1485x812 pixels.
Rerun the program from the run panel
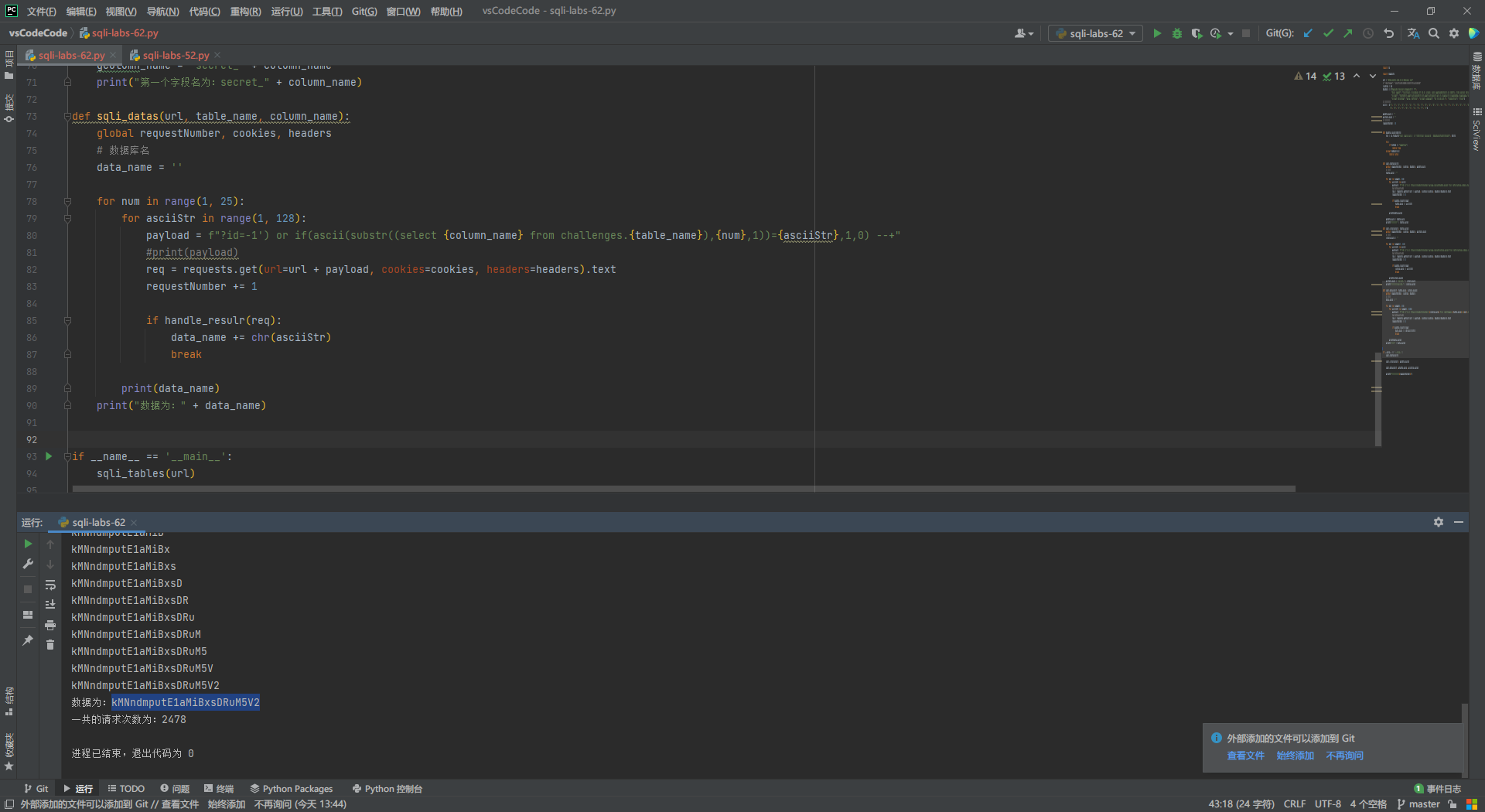pyautogui.click(x=28, y=544)
